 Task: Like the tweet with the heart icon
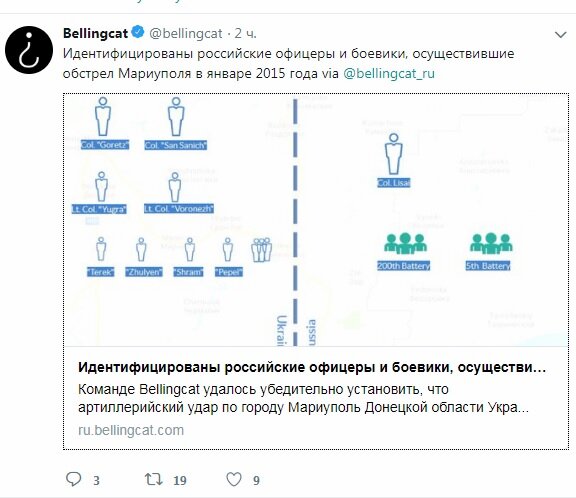pyautogui.click(x=234, y=479)
